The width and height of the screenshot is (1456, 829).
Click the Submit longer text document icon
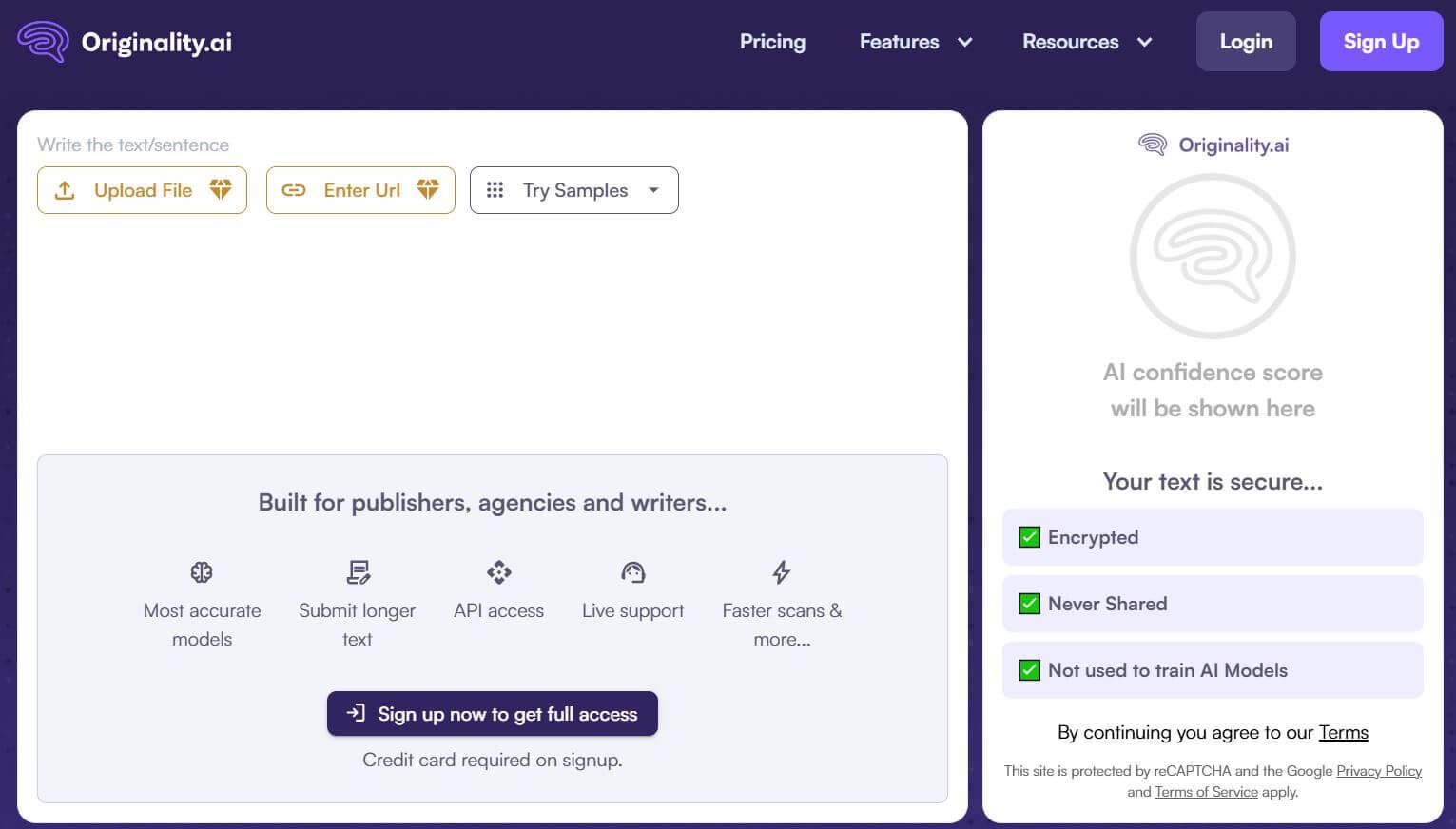[358, 572]
